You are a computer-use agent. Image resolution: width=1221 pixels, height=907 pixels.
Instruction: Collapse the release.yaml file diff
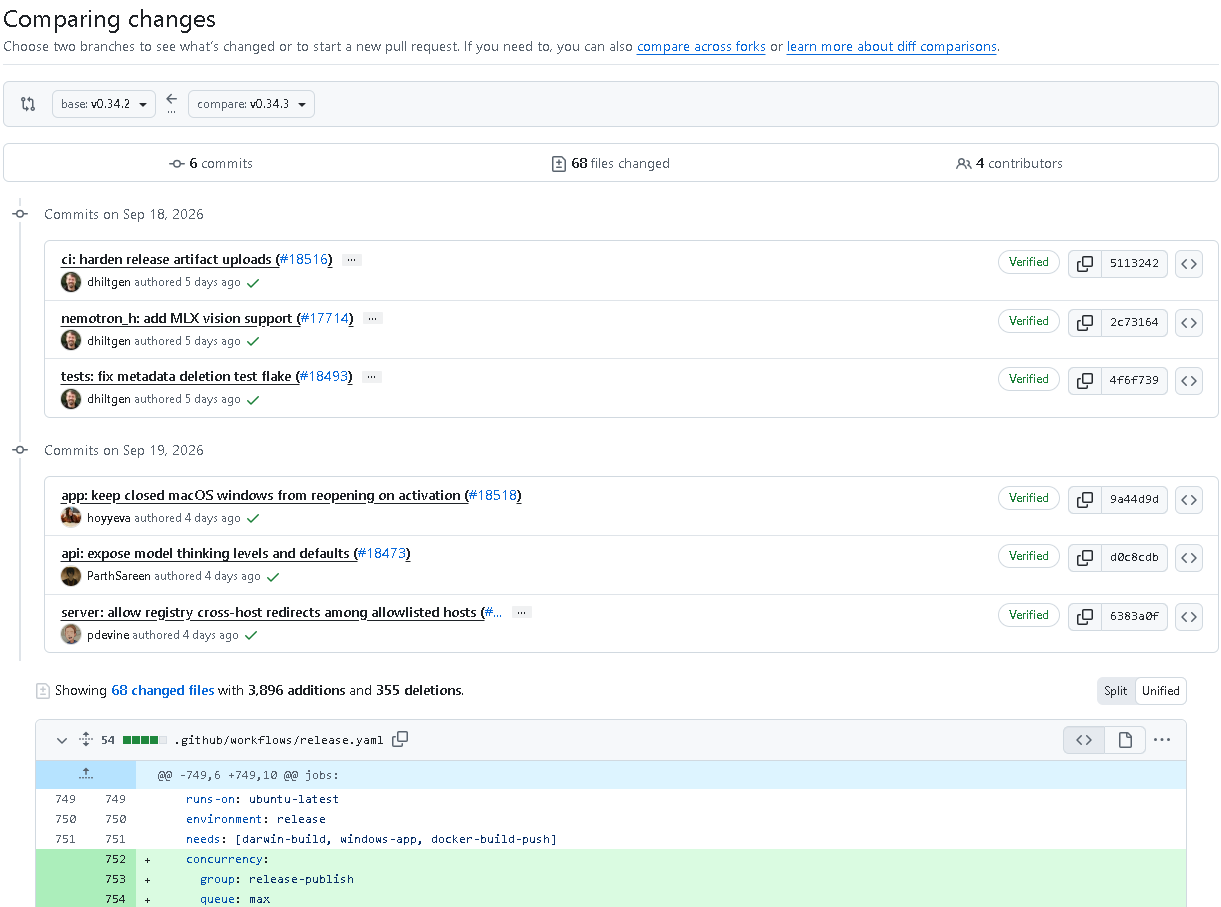click(62, 740)
